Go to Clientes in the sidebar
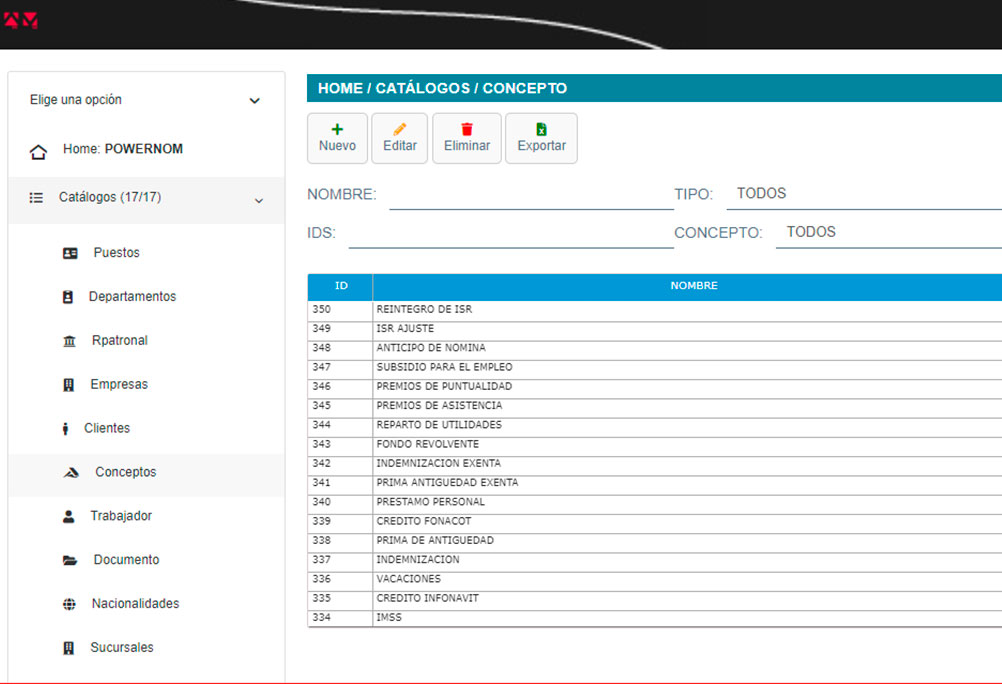 coord(107,429)
